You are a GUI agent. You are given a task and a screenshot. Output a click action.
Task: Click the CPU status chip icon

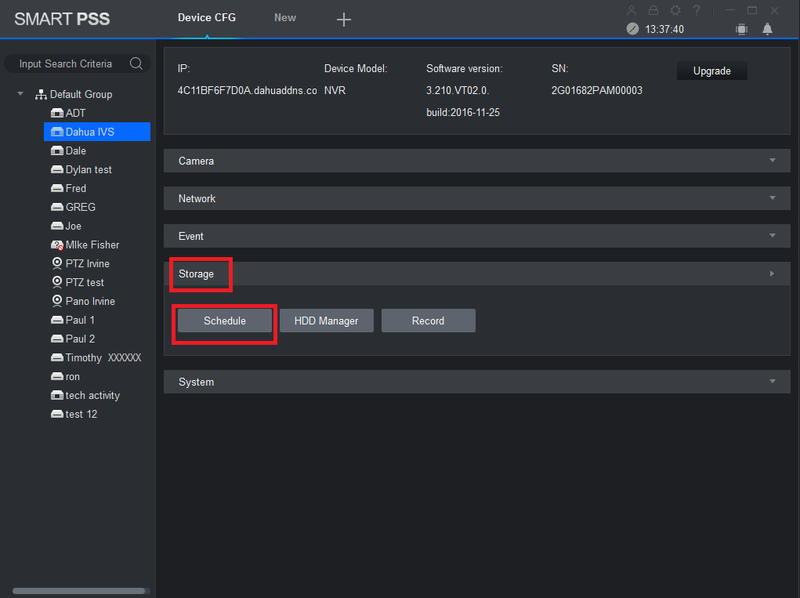coord(741,29)
